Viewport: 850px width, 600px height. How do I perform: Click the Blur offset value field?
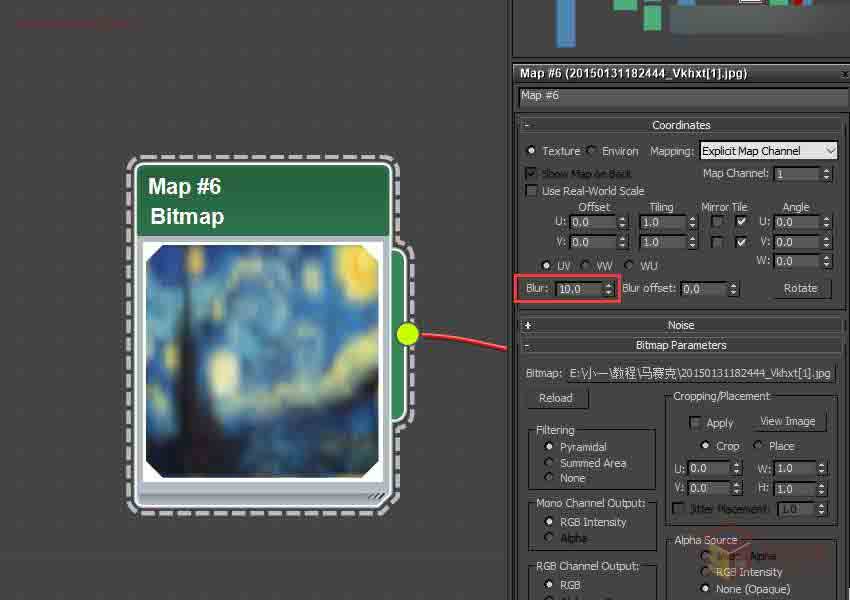click(x=704, y=289)
